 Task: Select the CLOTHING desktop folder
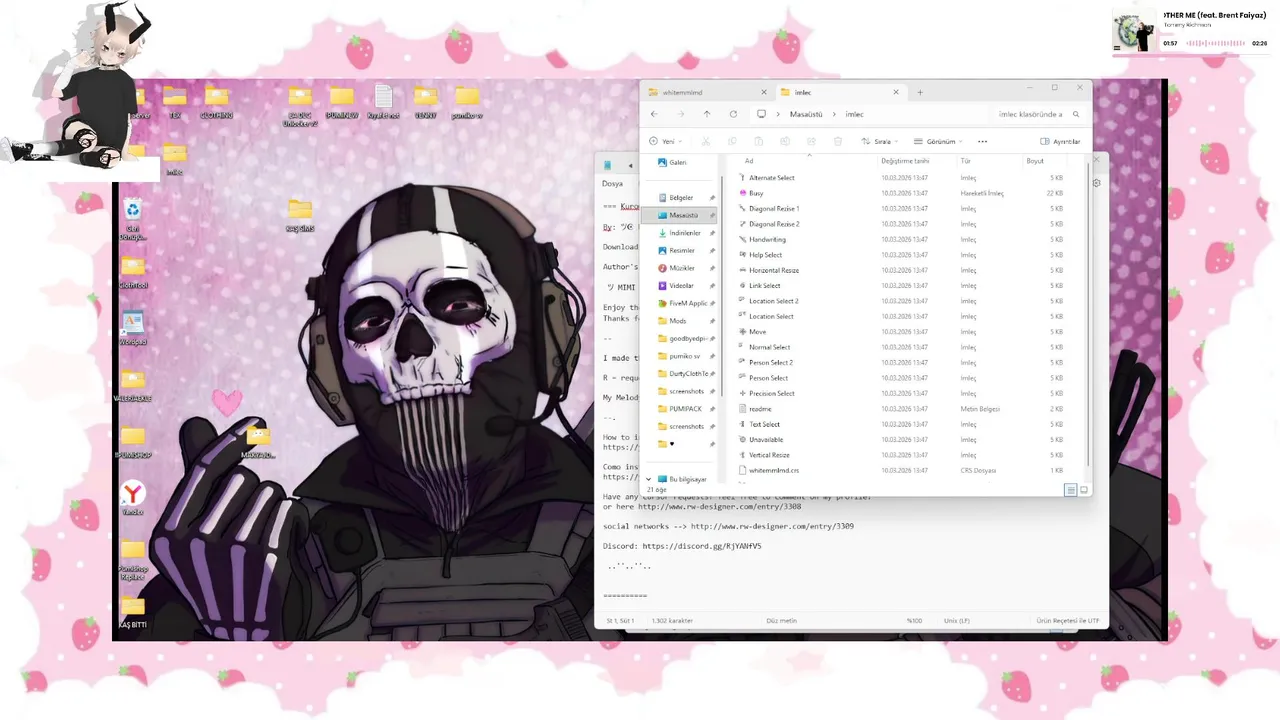click(x=217, y=104)
